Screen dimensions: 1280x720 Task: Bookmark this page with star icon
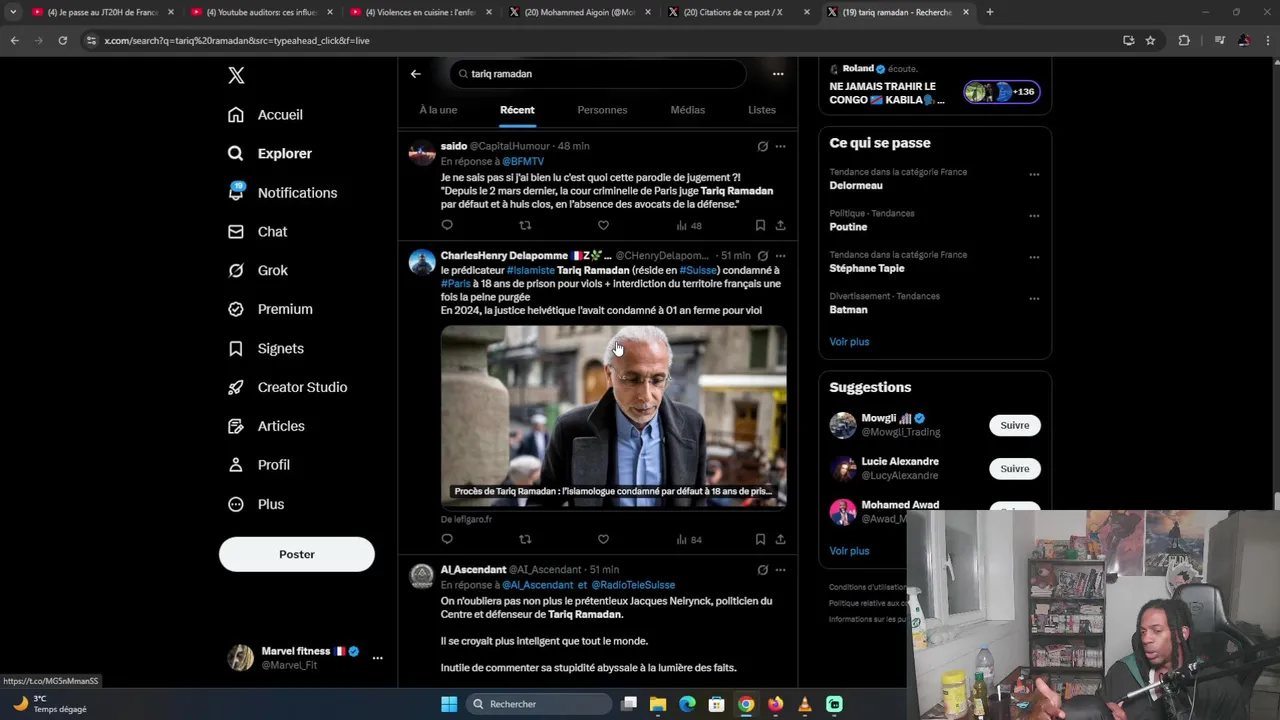coord(1151,41)
